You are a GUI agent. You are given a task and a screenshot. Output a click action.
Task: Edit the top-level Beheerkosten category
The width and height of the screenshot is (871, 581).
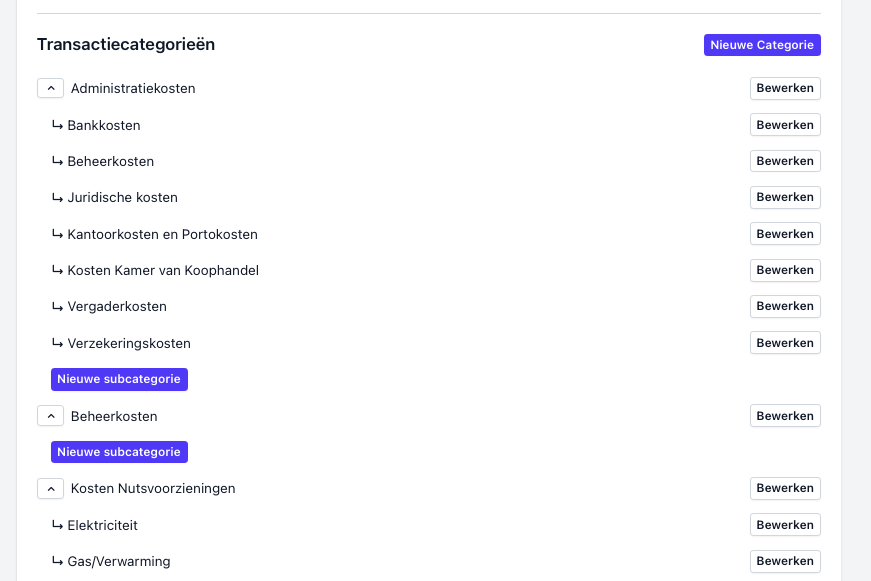785,416
